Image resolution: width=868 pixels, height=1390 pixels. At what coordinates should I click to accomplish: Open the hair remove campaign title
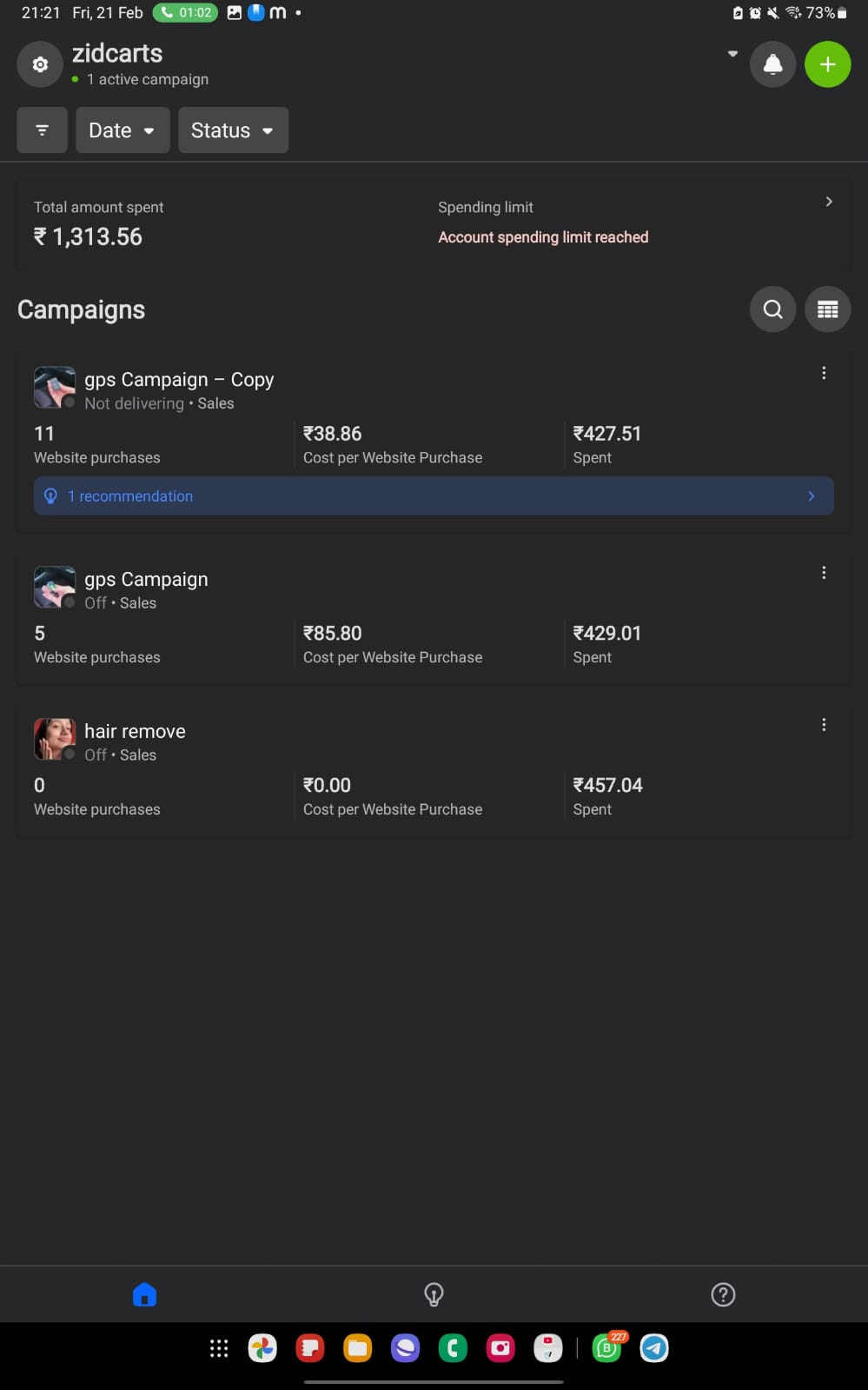pyautogui.click(x=135, y=731)
